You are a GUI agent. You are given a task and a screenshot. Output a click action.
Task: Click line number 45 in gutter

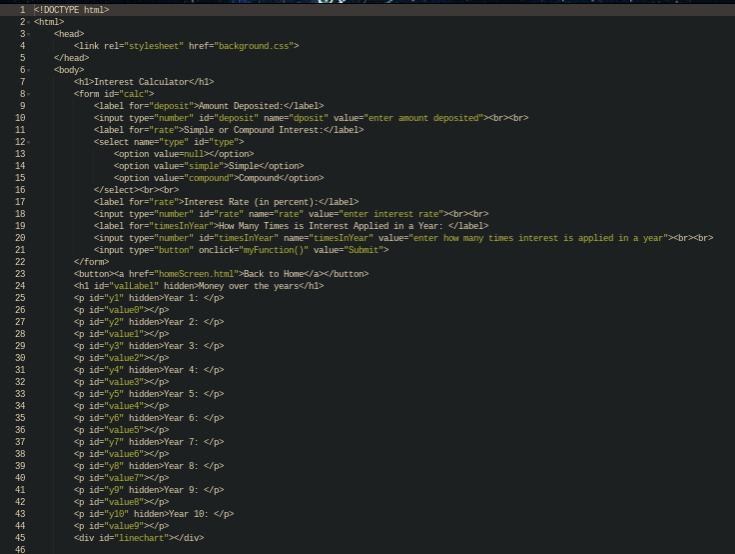[20, 538]
